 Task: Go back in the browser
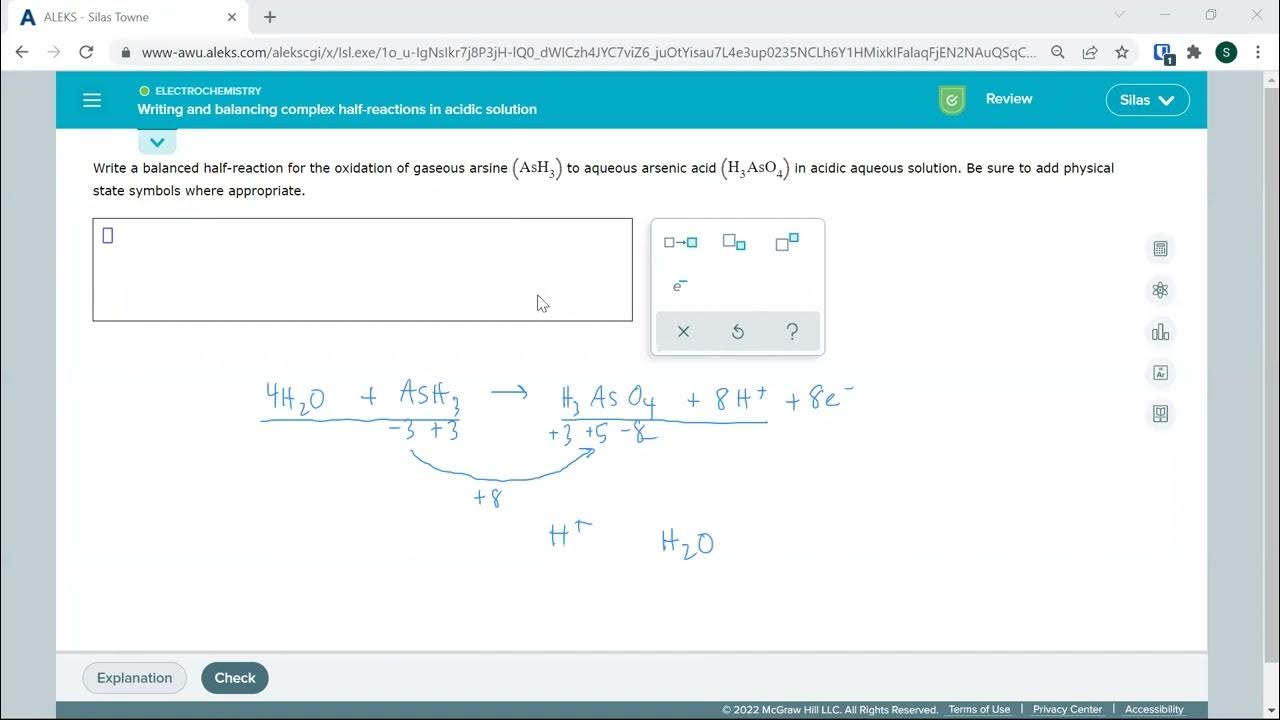[x=22, y=52]
